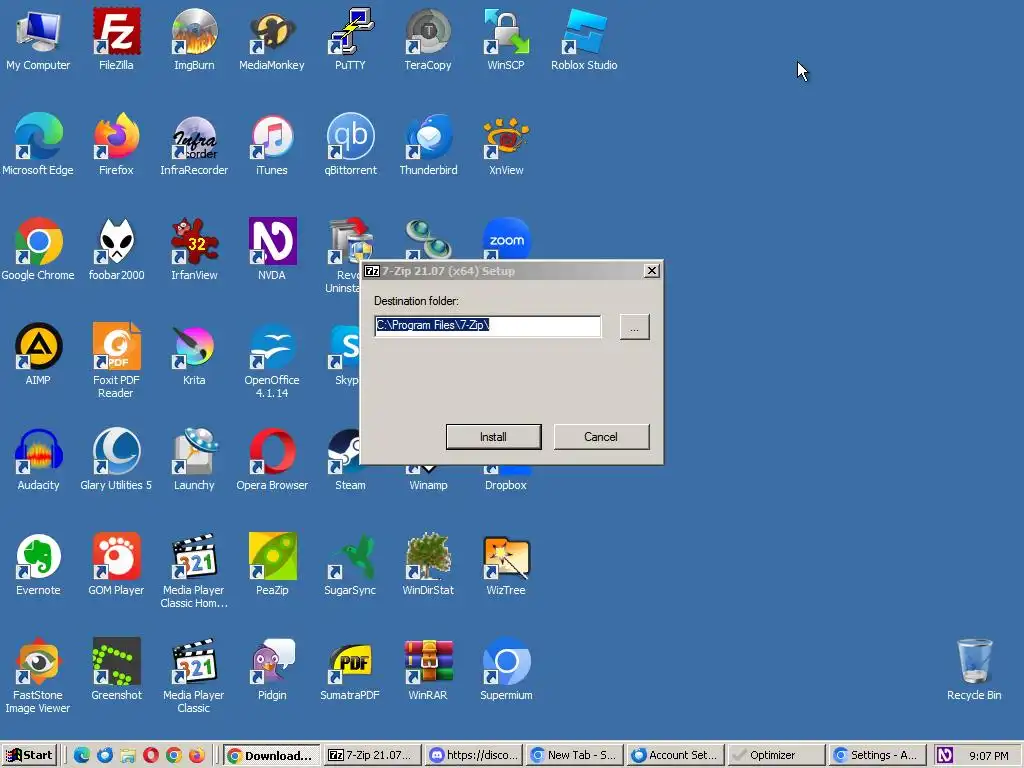Select the XnView desktop icon
Screen dimensions: 1024x768
[x=505, y=144]
